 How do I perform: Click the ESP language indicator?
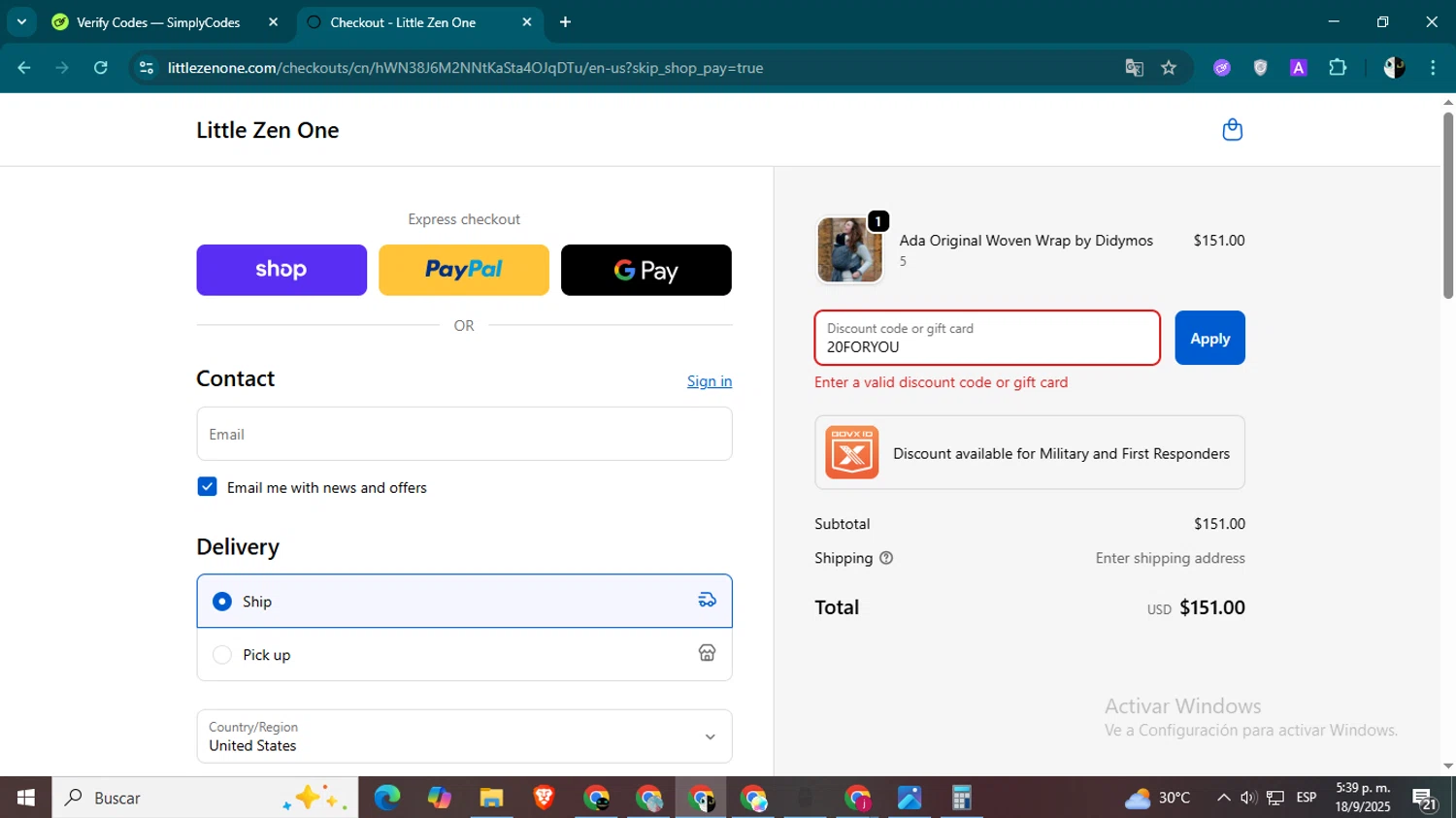pyautogui.click(x=1307, y=798)
